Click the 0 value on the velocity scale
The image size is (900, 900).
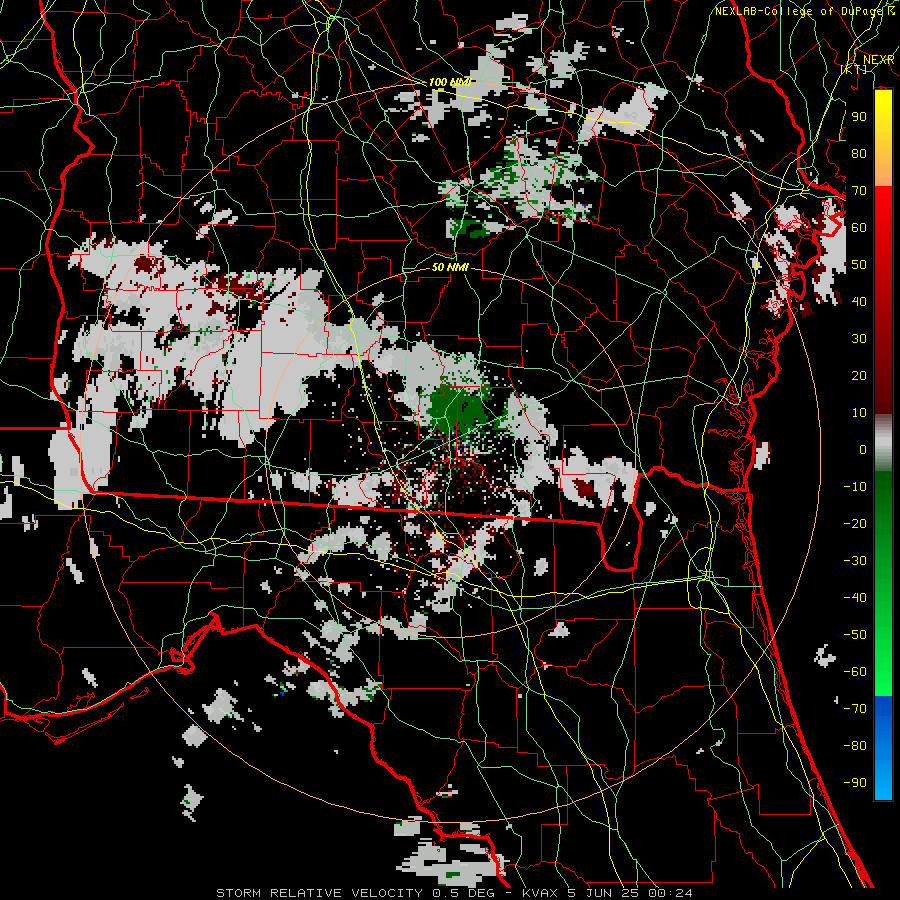tap(863, 449)
